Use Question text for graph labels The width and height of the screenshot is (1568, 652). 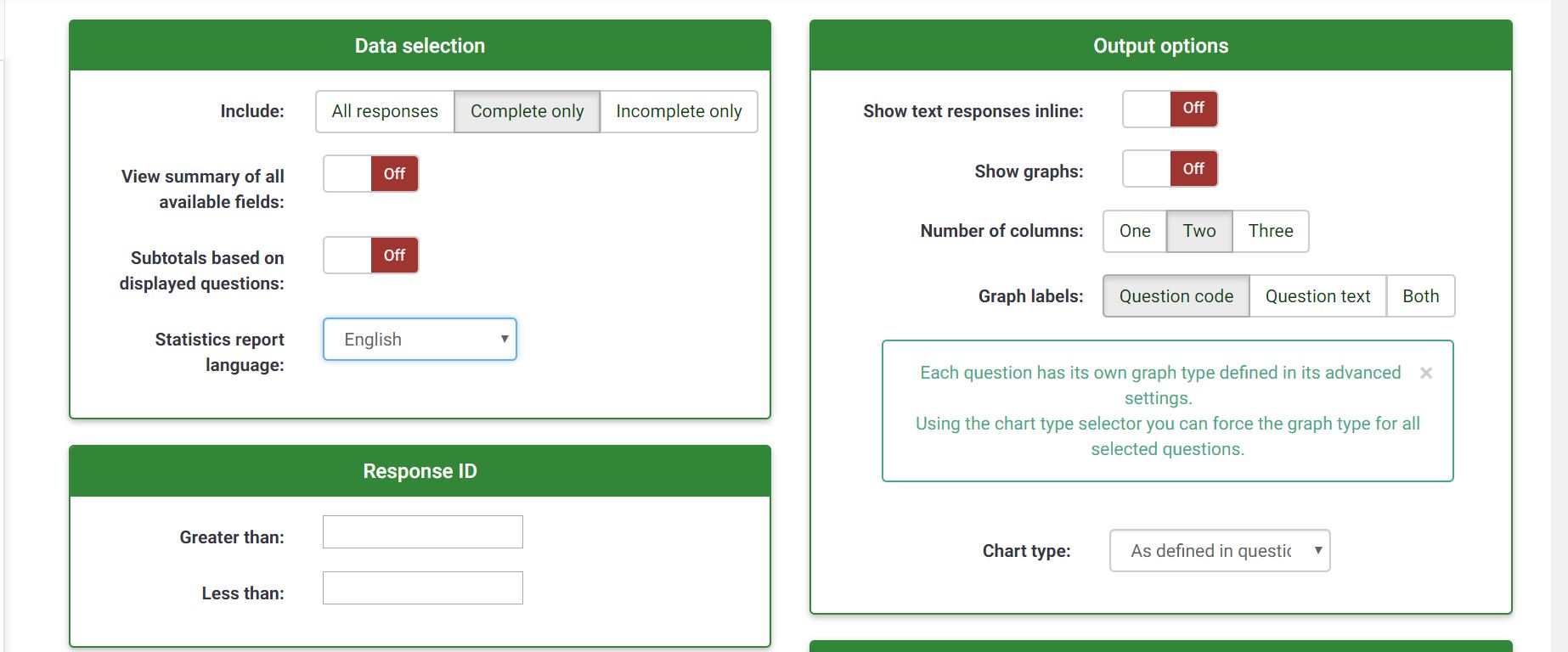1317,296
